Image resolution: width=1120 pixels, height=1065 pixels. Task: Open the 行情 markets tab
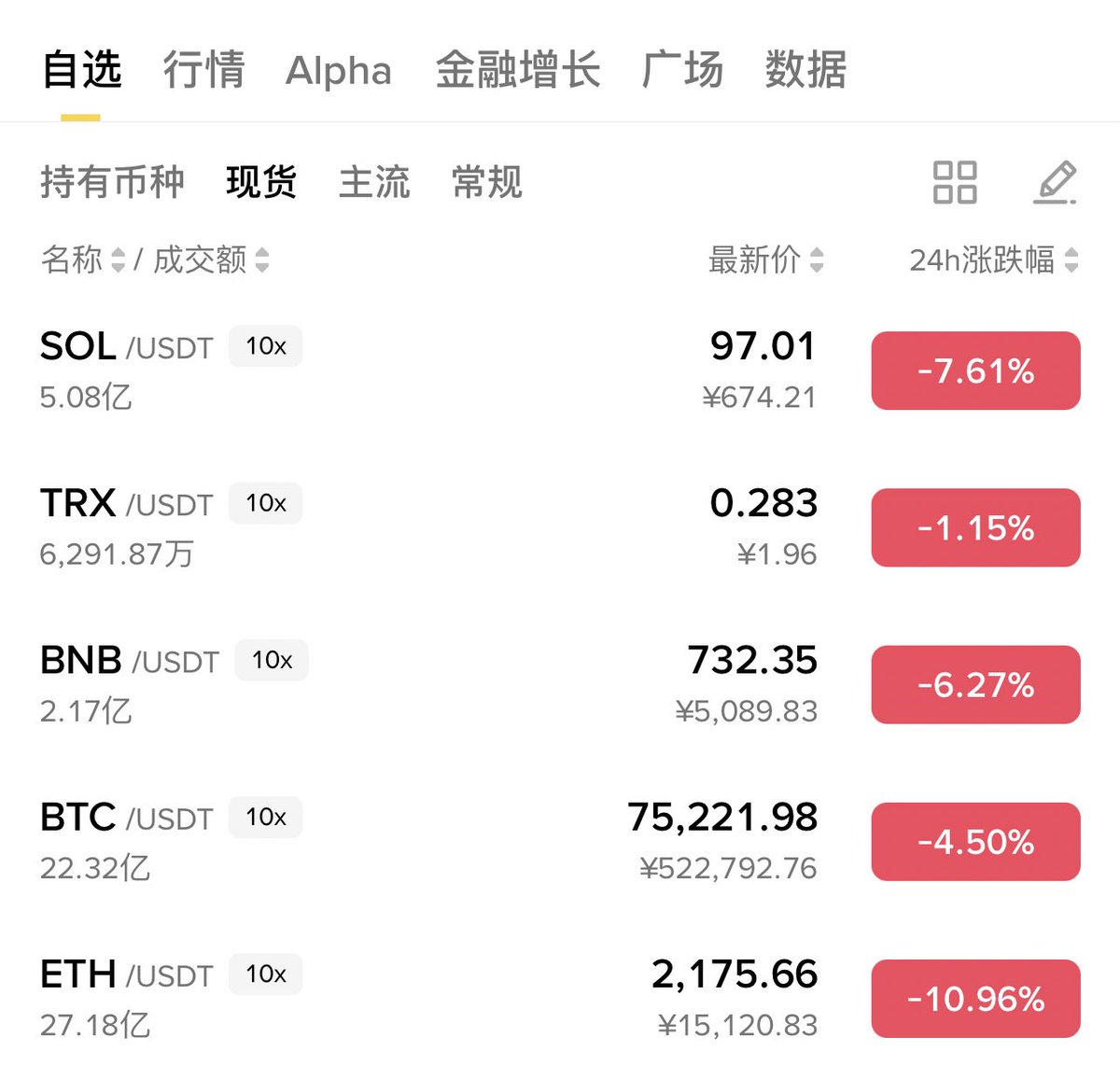(x=203, y=70)
